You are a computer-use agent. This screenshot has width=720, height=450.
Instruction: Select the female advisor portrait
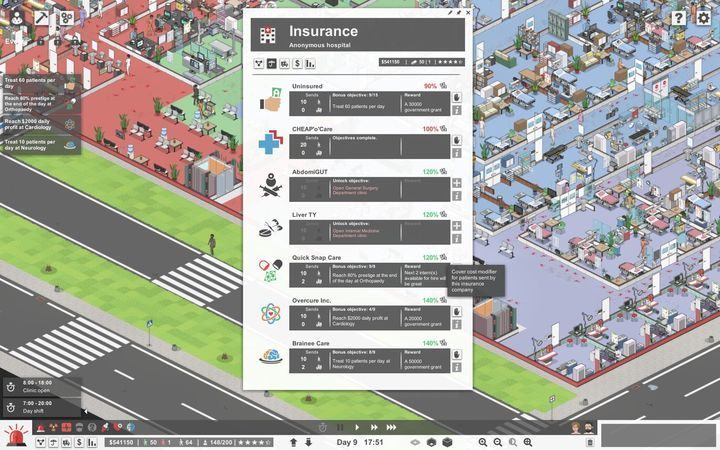[x=575, y=428]
